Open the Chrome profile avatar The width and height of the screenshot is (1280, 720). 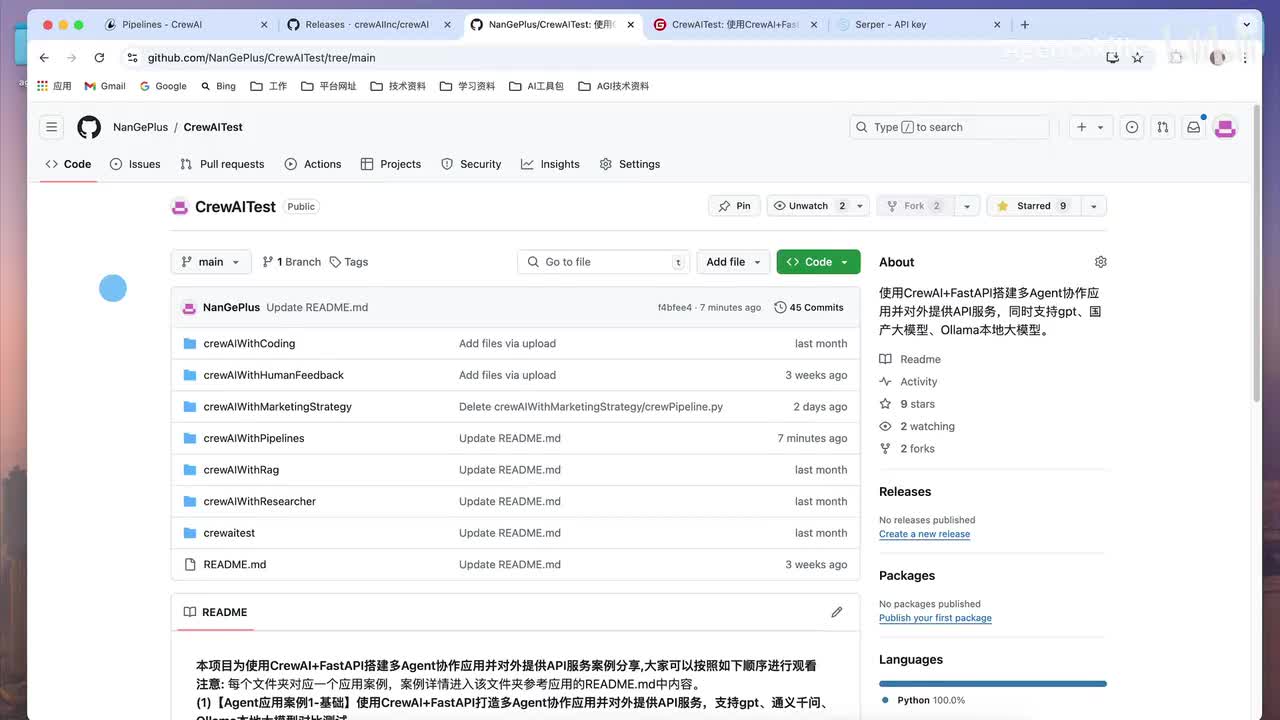[1217, 58]
